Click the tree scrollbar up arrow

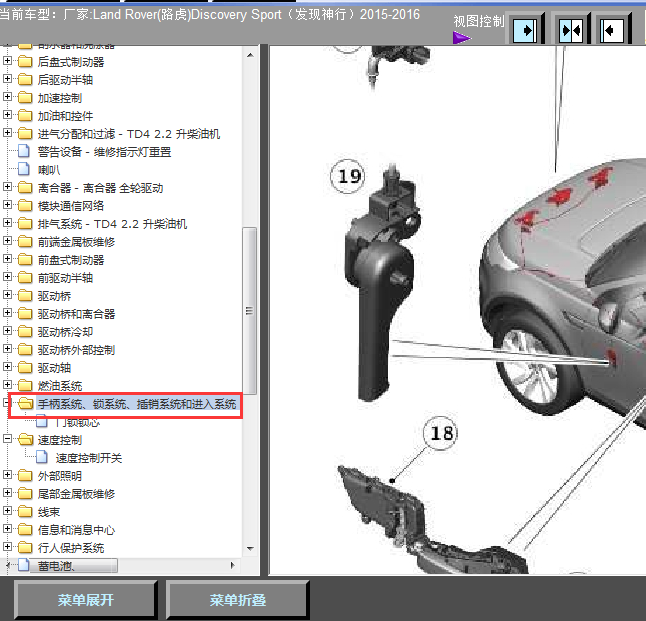tap(250, 55)
